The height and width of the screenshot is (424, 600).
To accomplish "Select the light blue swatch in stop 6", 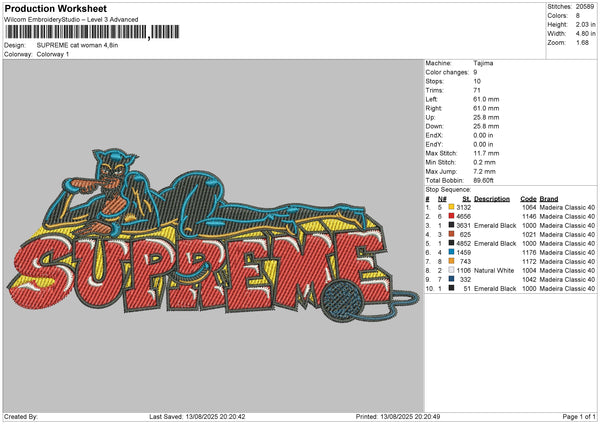I will [451, 252].
